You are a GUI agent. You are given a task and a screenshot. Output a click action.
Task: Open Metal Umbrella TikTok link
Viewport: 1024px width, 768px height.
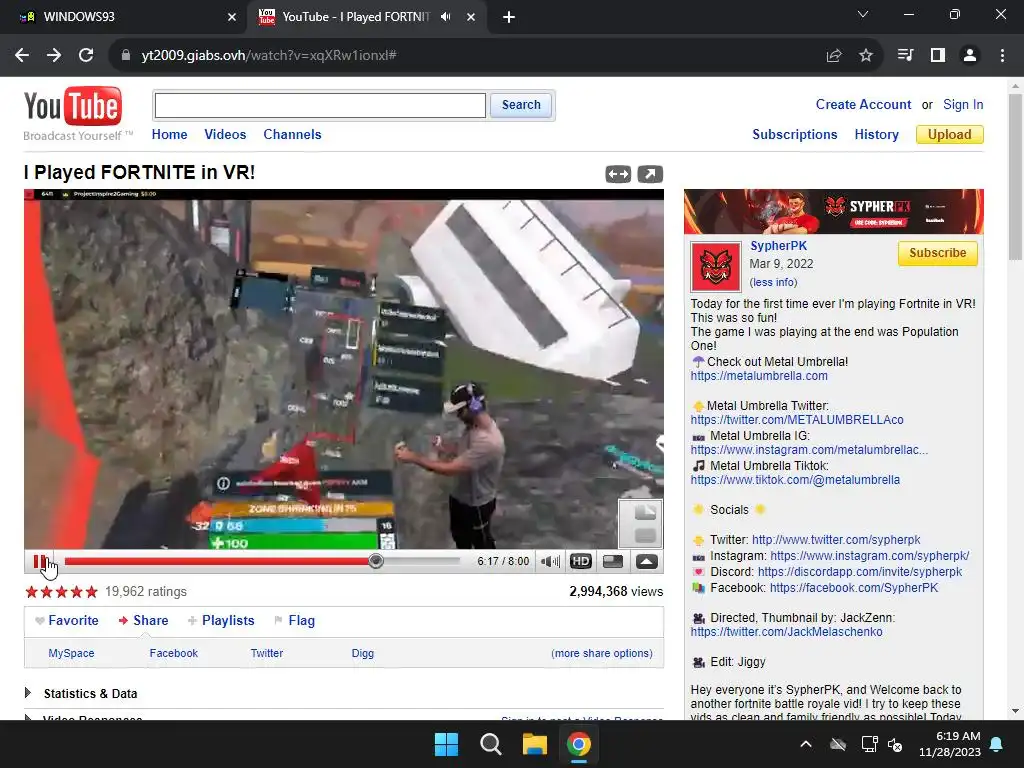click(x=795, y=480)
